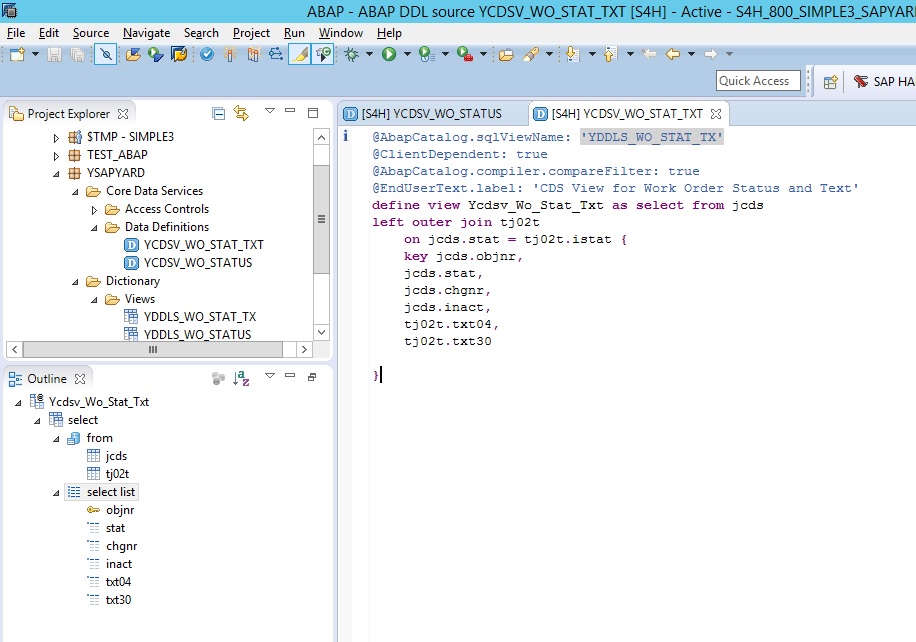Close the Project Explorer view
The width and height of the screenshot is (916, 642).
pos(123,114)
